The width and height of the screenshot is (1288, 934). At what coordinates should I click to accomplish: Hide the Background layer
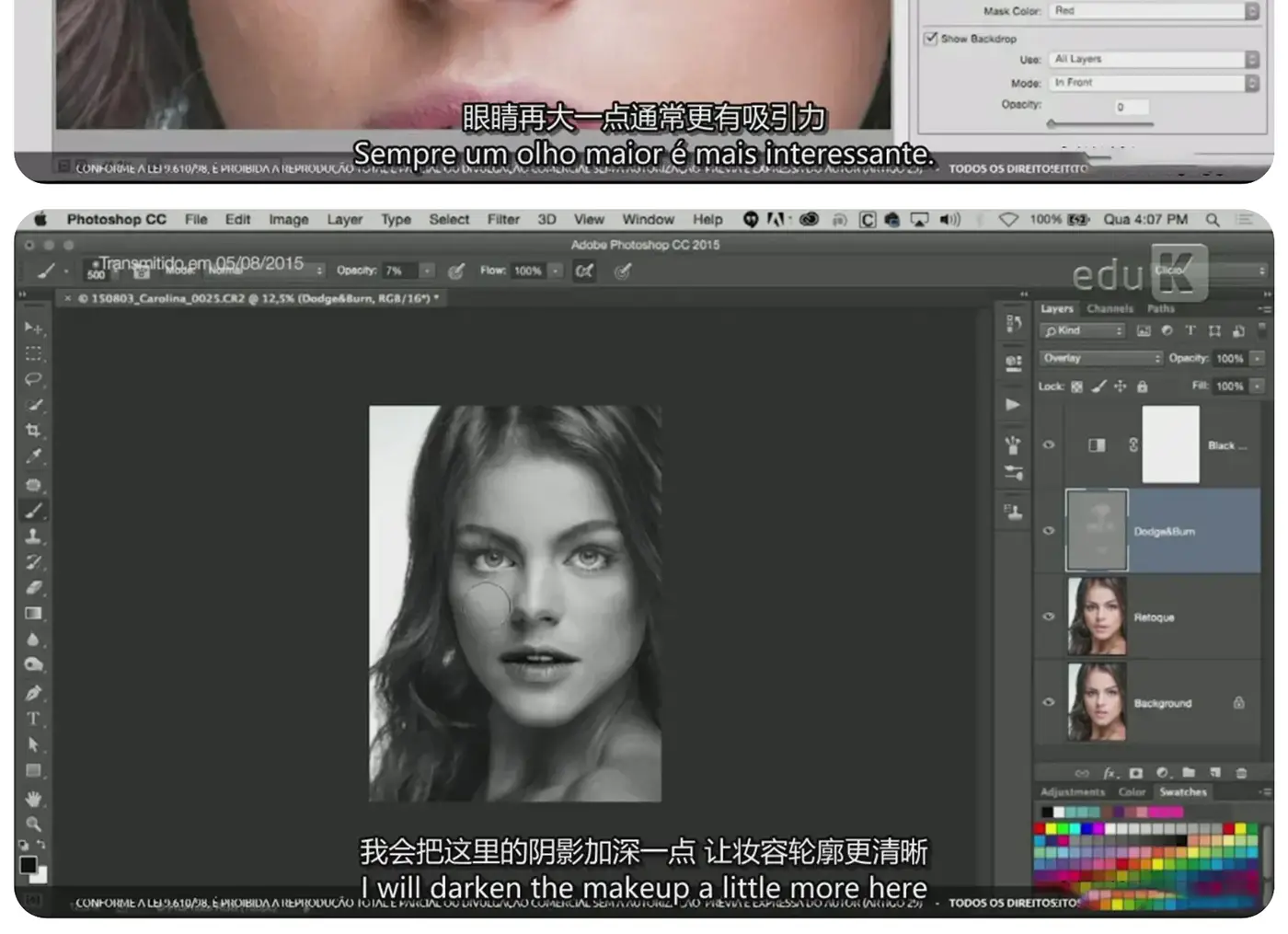(x=1049, y=702)
